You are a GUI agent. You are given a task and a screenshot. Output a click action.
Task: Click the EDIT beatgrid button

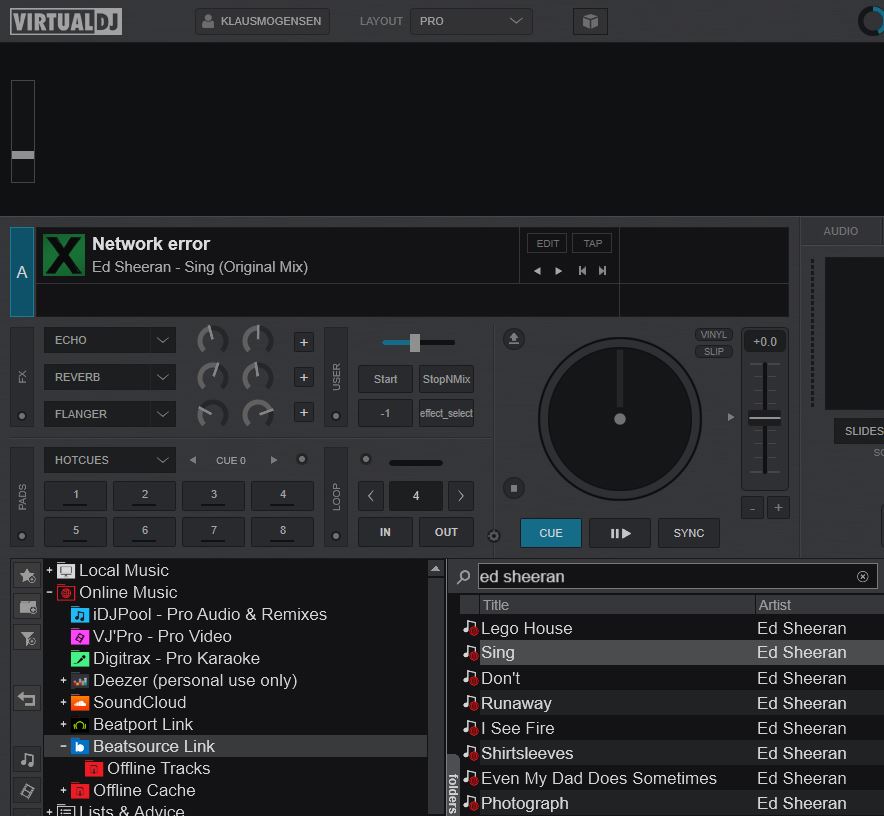pyautogui.click(x=547, y=244)
